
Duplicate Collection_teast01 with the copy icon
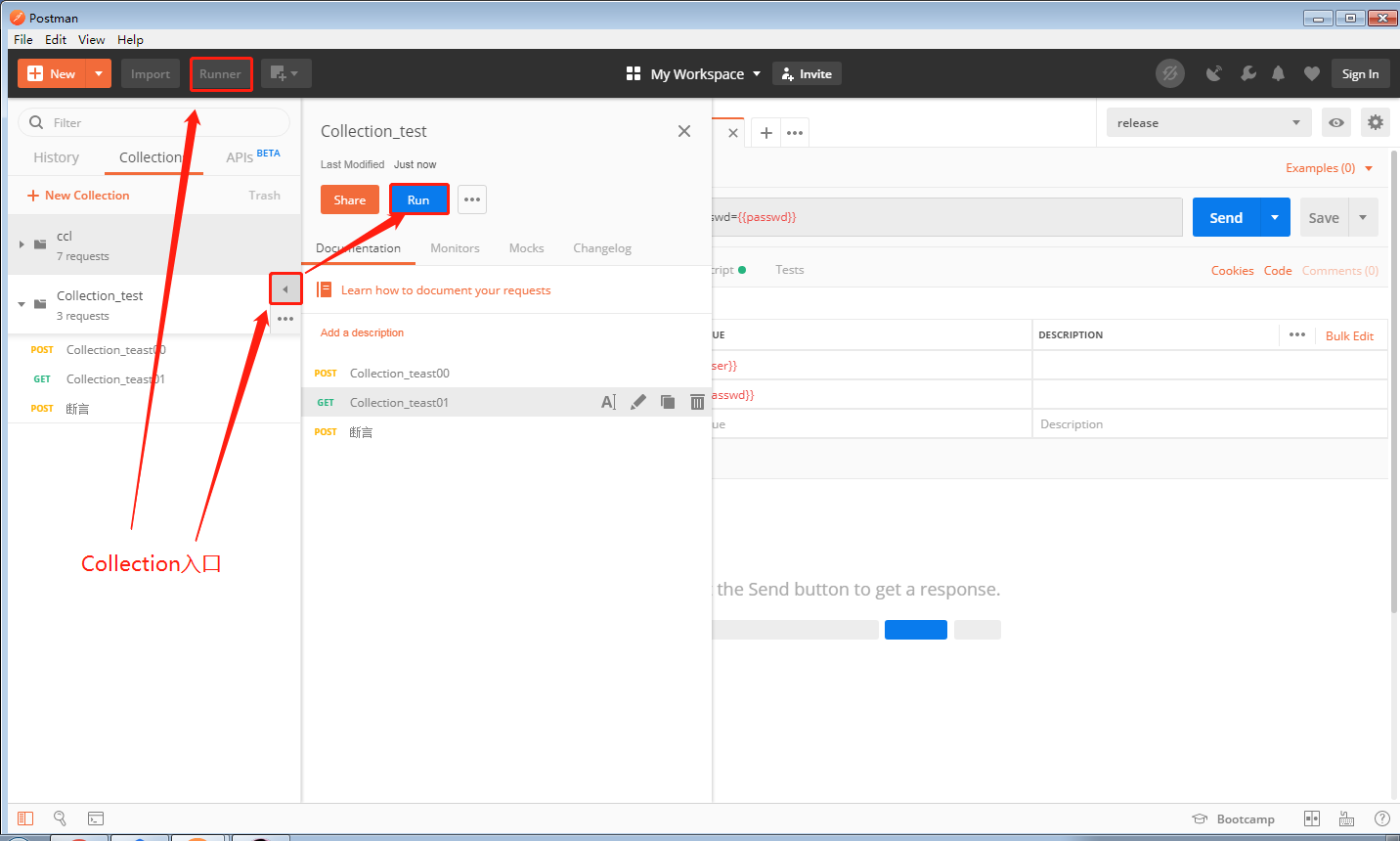668,402
